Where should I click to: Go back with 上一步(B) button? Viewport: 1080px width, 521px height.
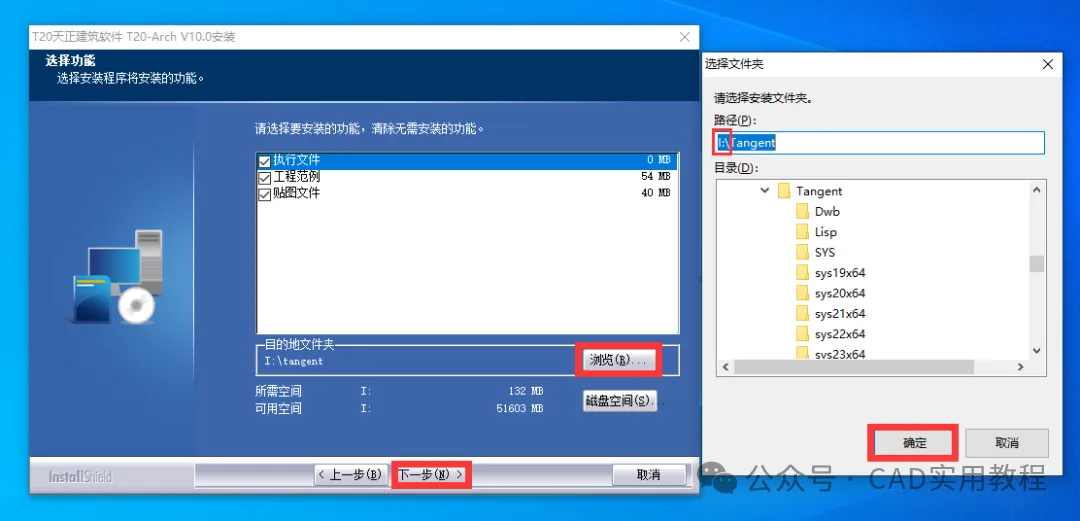pyautogui.click(x=351, y=475)
